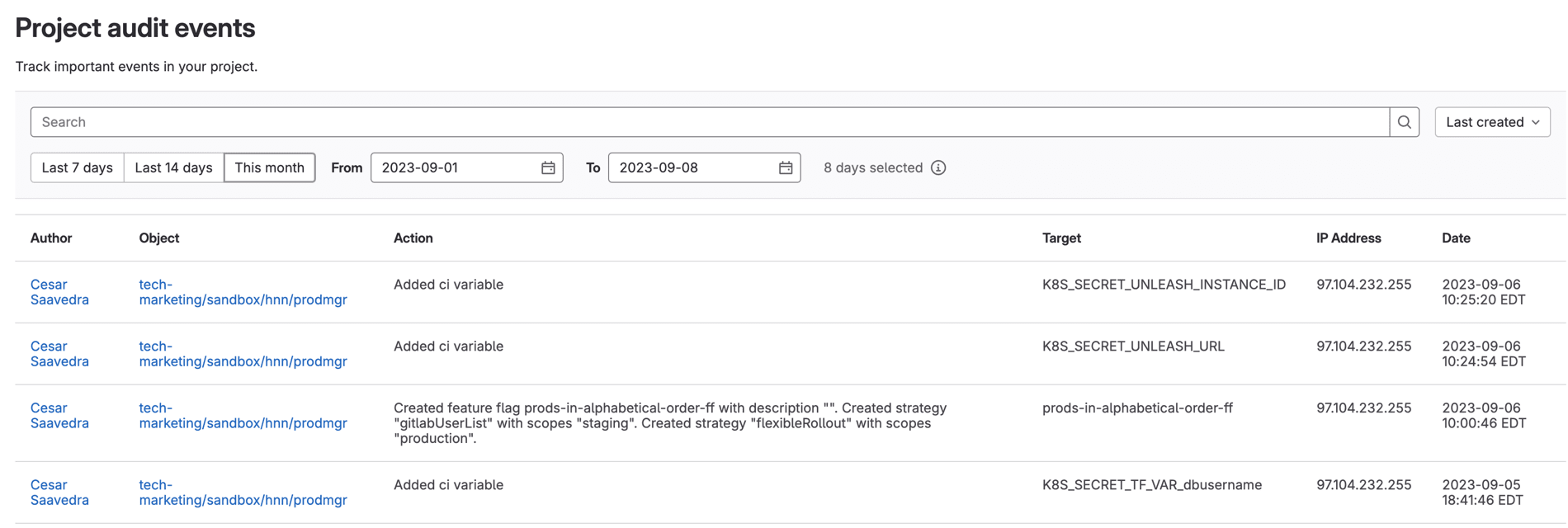
Task: Open prodmgr project link in UNLEASH_URL row
Action: point(243,354)
